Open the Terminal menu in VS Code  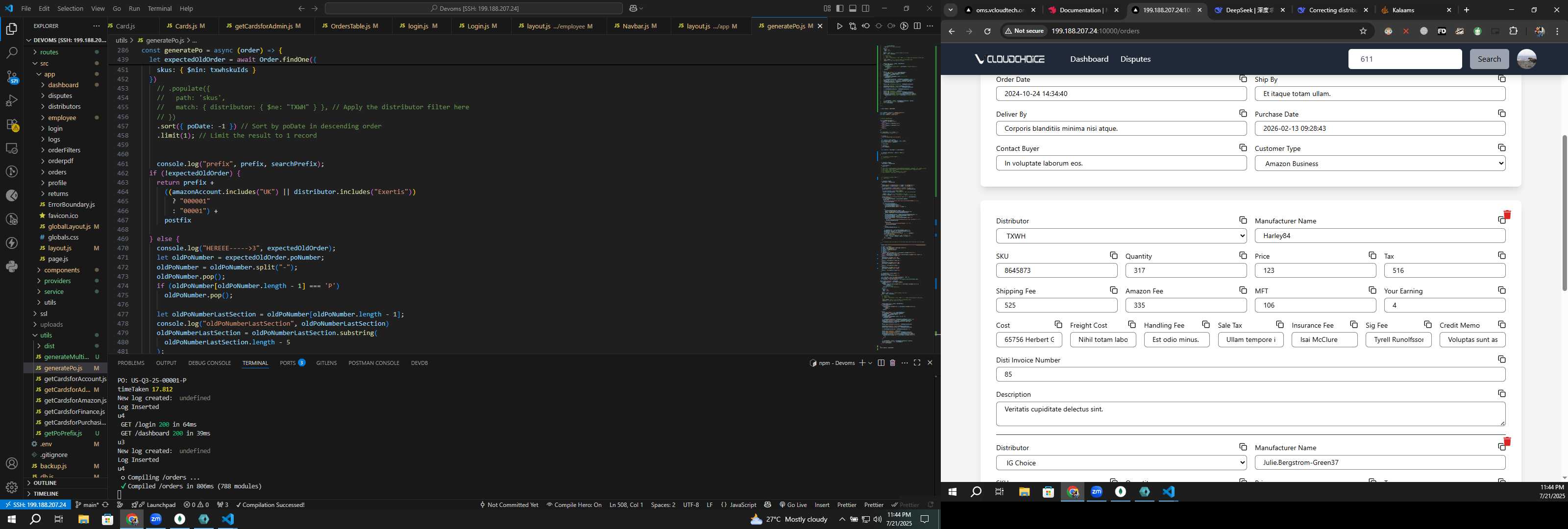coord(159,8)
